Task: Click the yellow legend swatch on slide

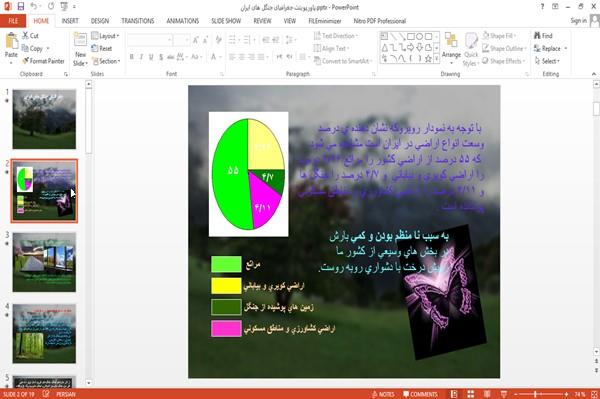Action: (226, 286)
